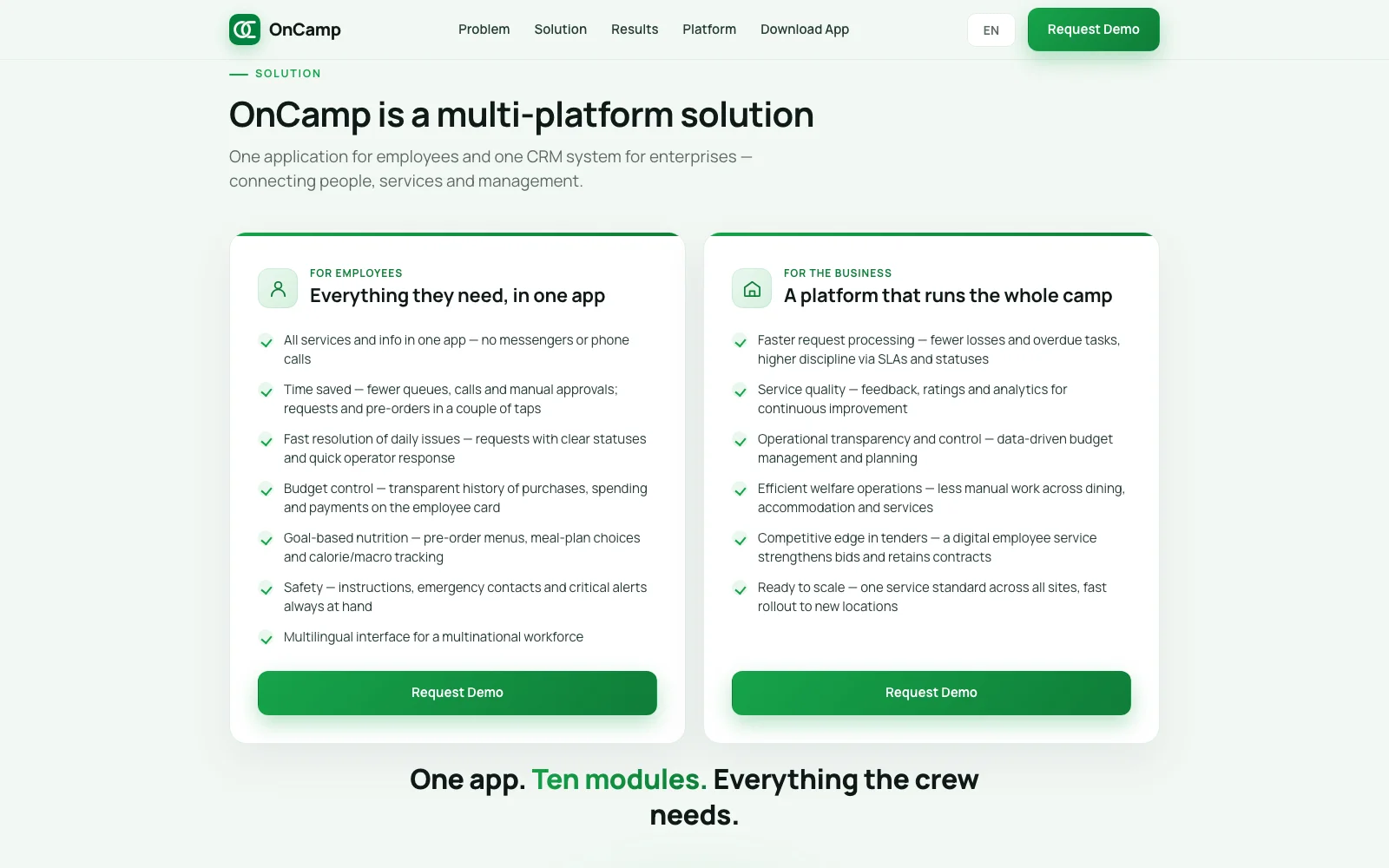Click text 'Operational transparency and control'

click(x=935, y=449)
